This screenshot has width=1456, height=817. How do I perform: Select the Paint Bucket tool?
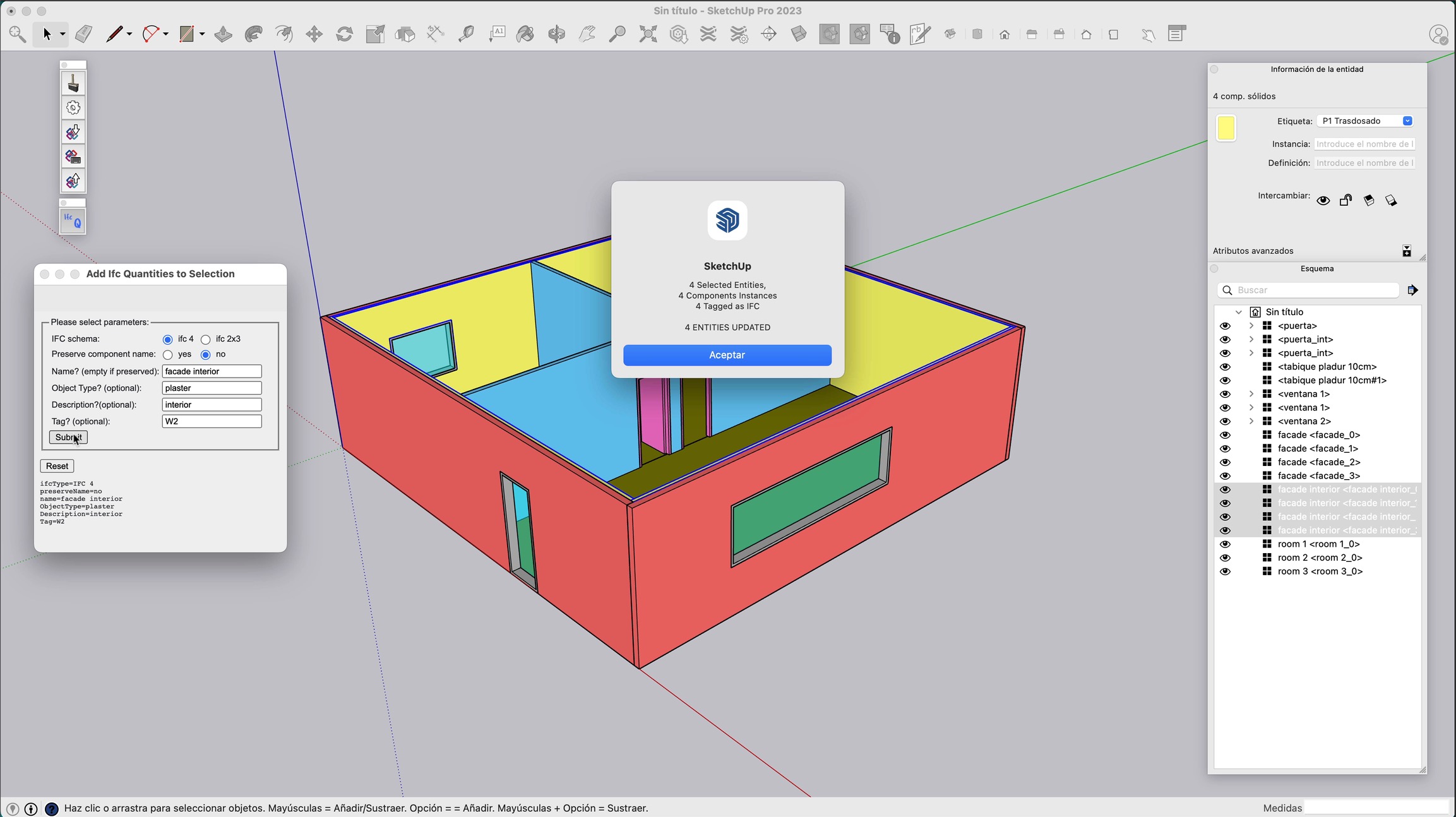pyautogui.click(x=525, y=33)
